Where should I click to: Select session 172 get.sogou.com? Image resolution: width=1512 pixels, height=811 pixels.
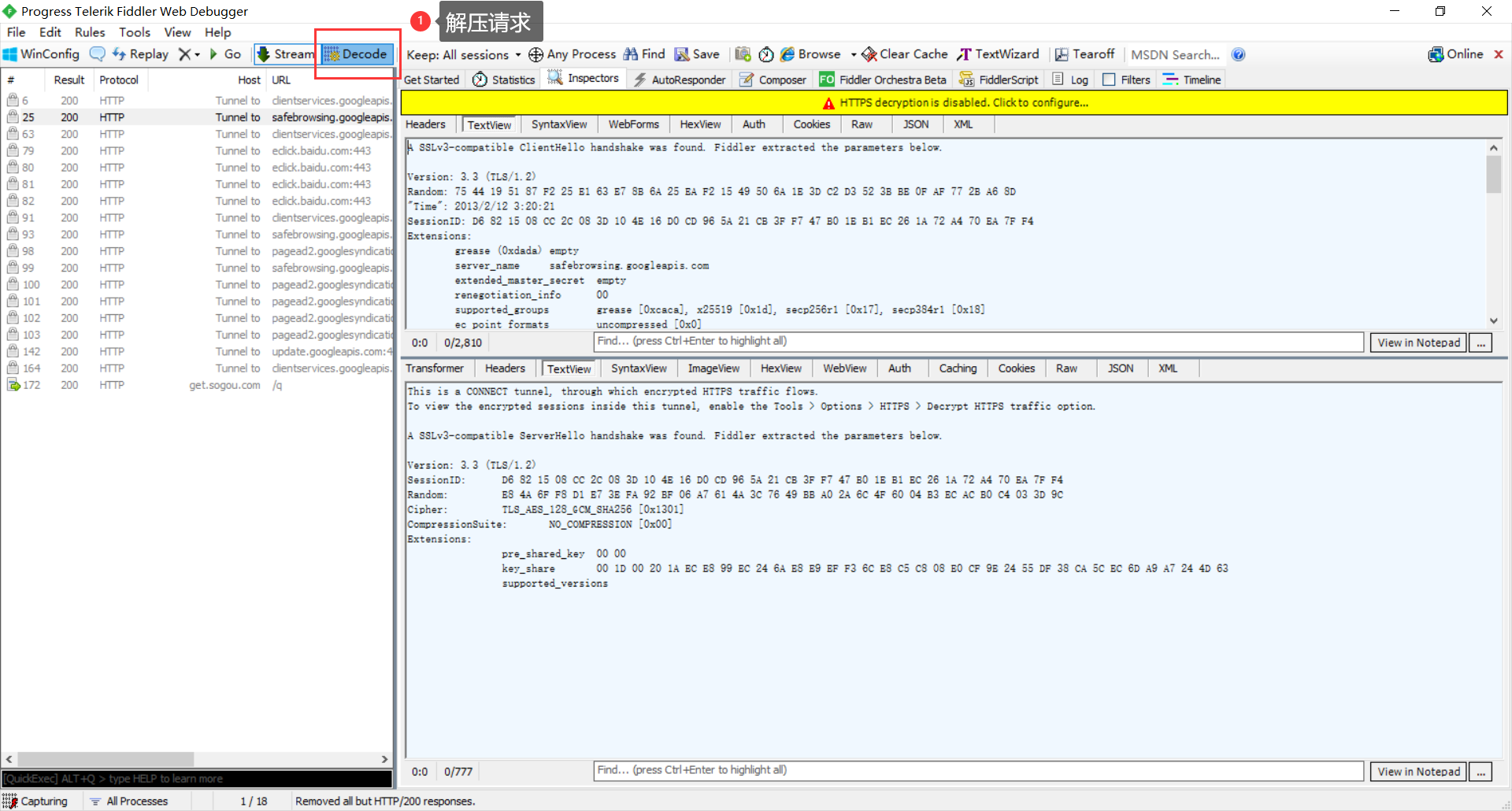[196, 385]
